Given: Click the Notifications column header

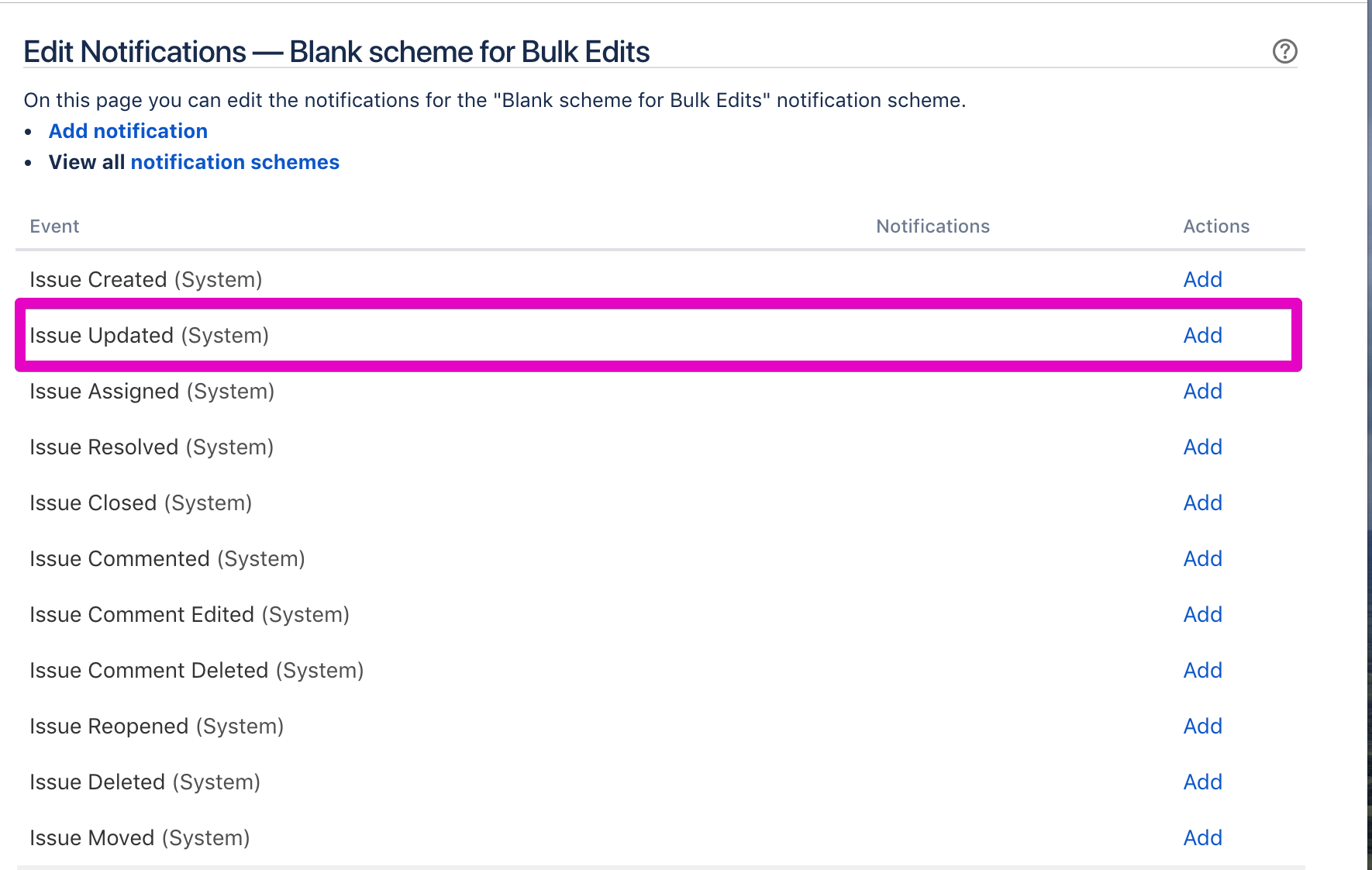Looking at the screenshot, I should click(932, 226).
